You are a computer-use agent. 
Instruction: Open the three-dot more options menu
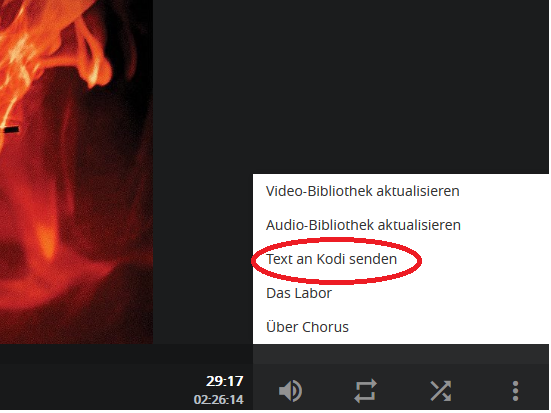click(x=515, y=391)
